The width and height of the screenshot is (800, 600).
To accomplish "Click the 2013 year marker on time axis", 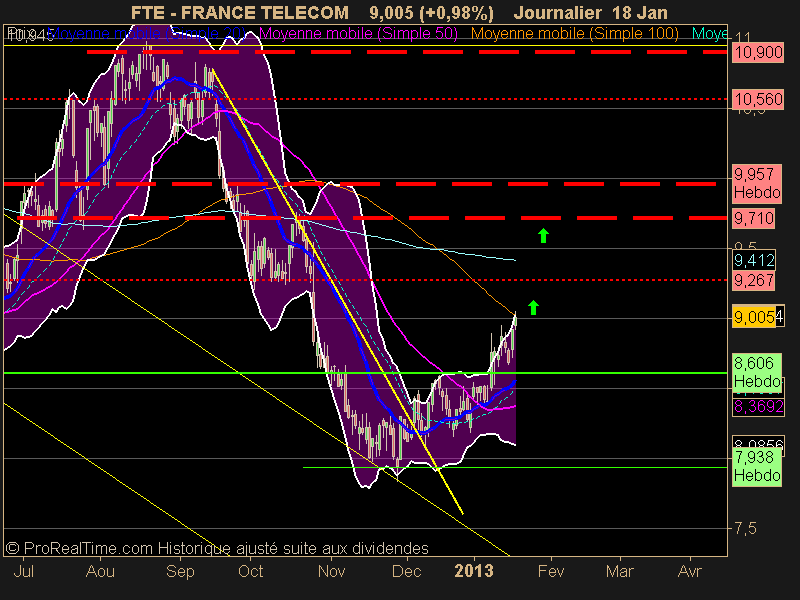I will tap(474, 571).
